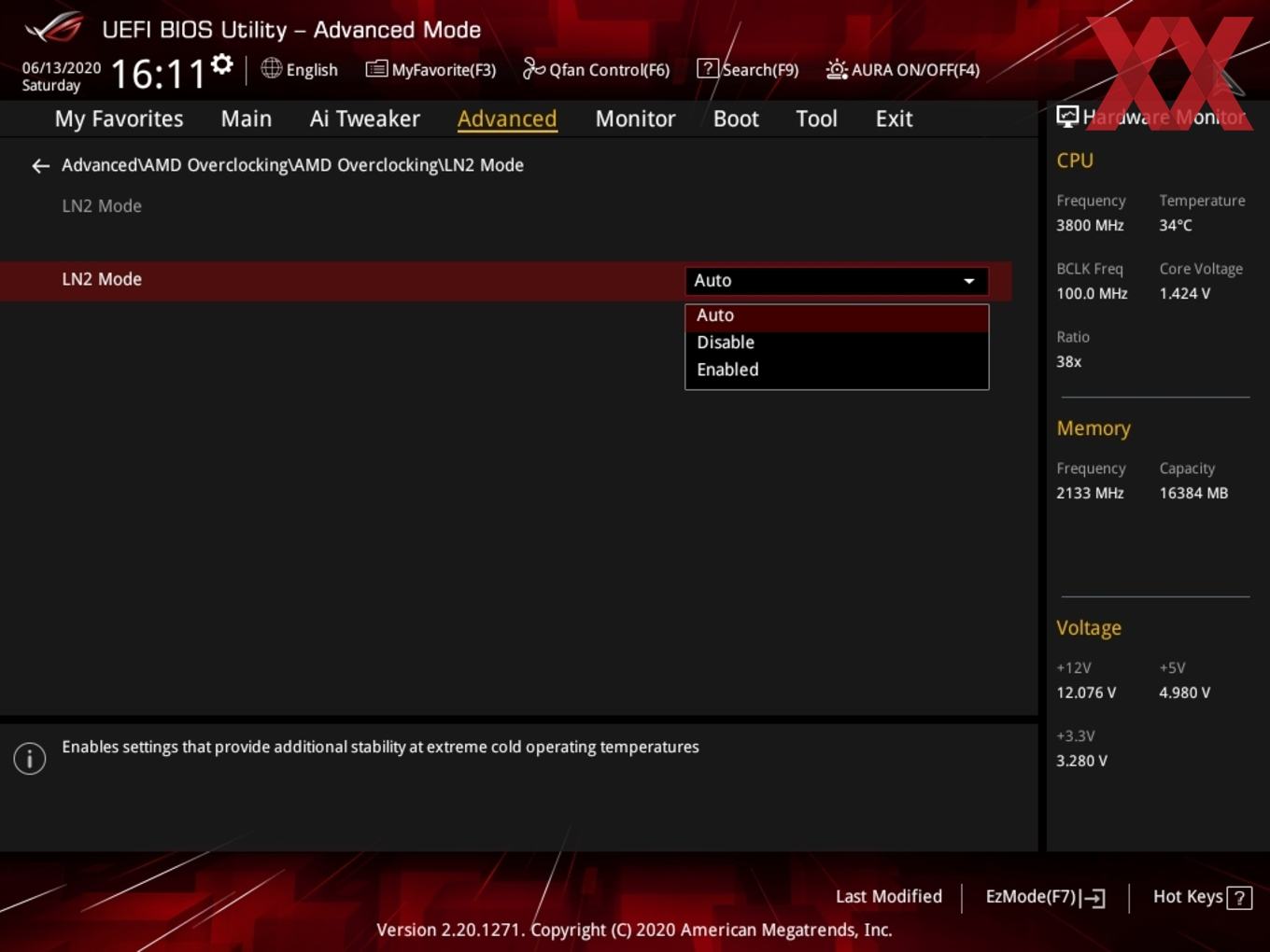Click the Ratio value 38x
This screenshot has width=1270, height=952.
coord(1068,361)
